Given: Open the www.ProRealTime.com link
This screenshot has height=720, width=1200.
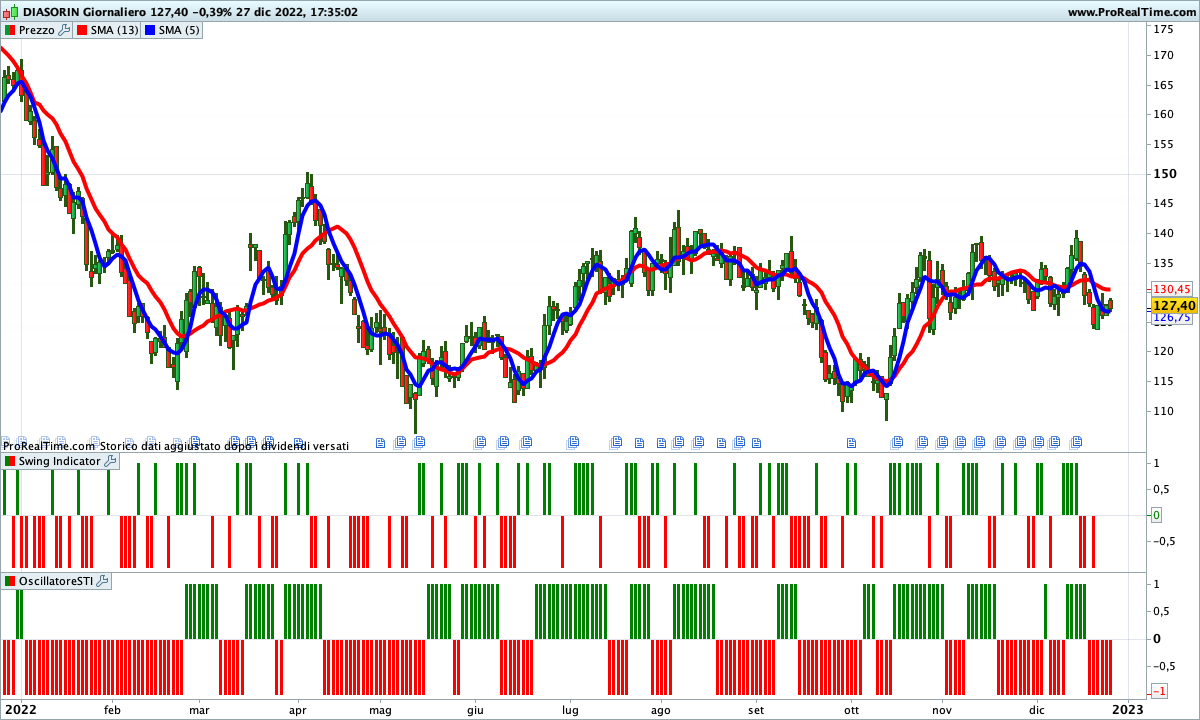Looking at the screenshot, I should coord(1132,12).
